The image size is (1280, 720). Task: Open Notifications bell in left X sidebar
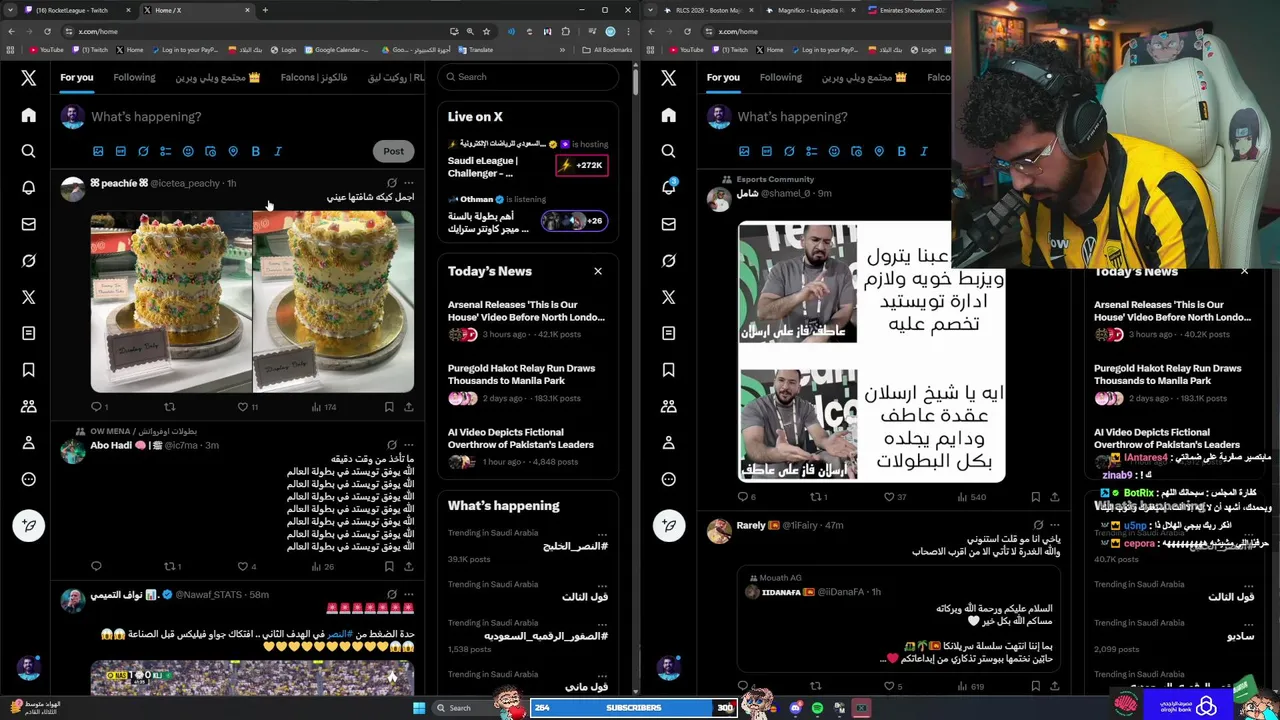point(28,187)
